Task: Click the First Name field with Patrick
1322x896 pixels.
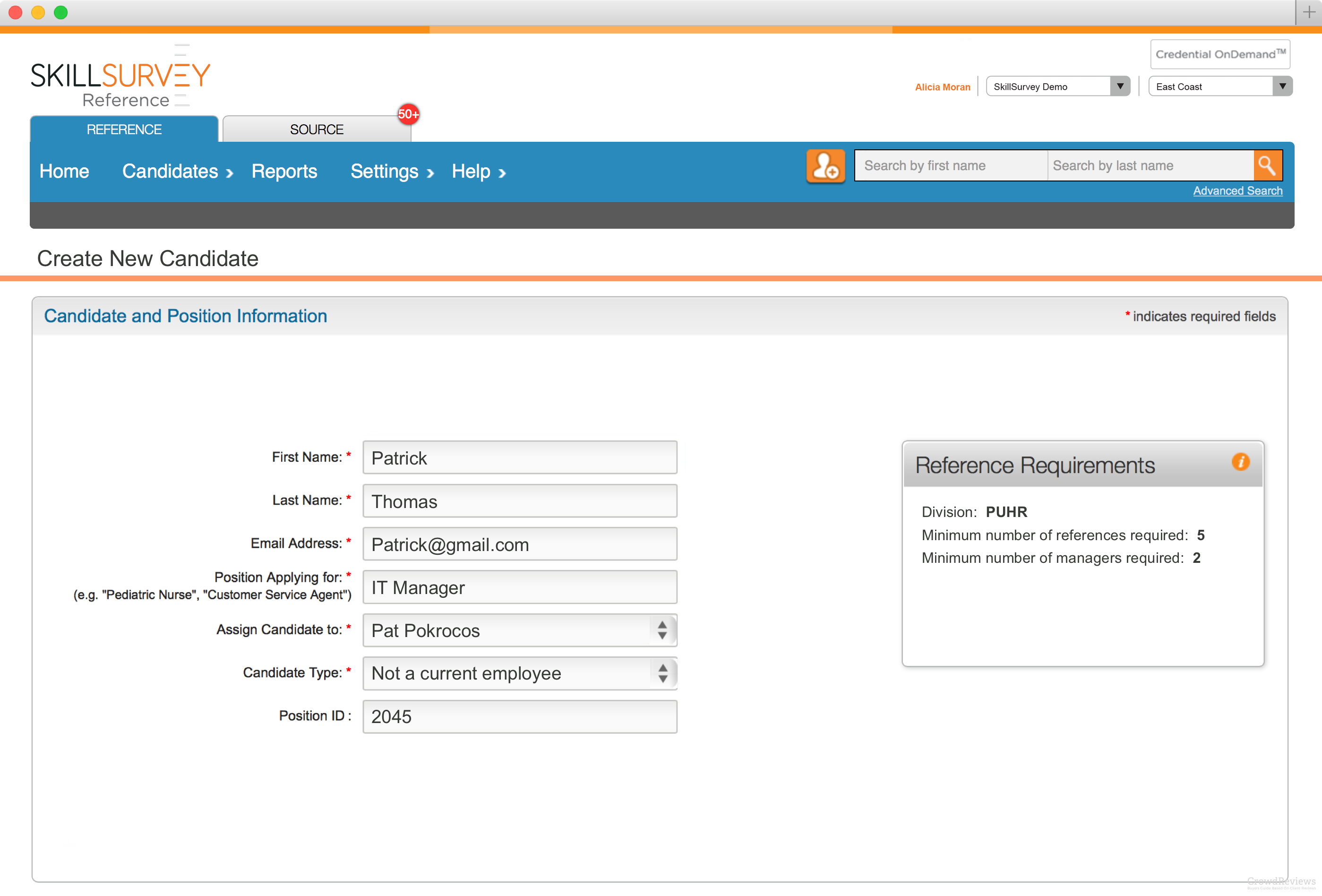Action: [519, 457]
